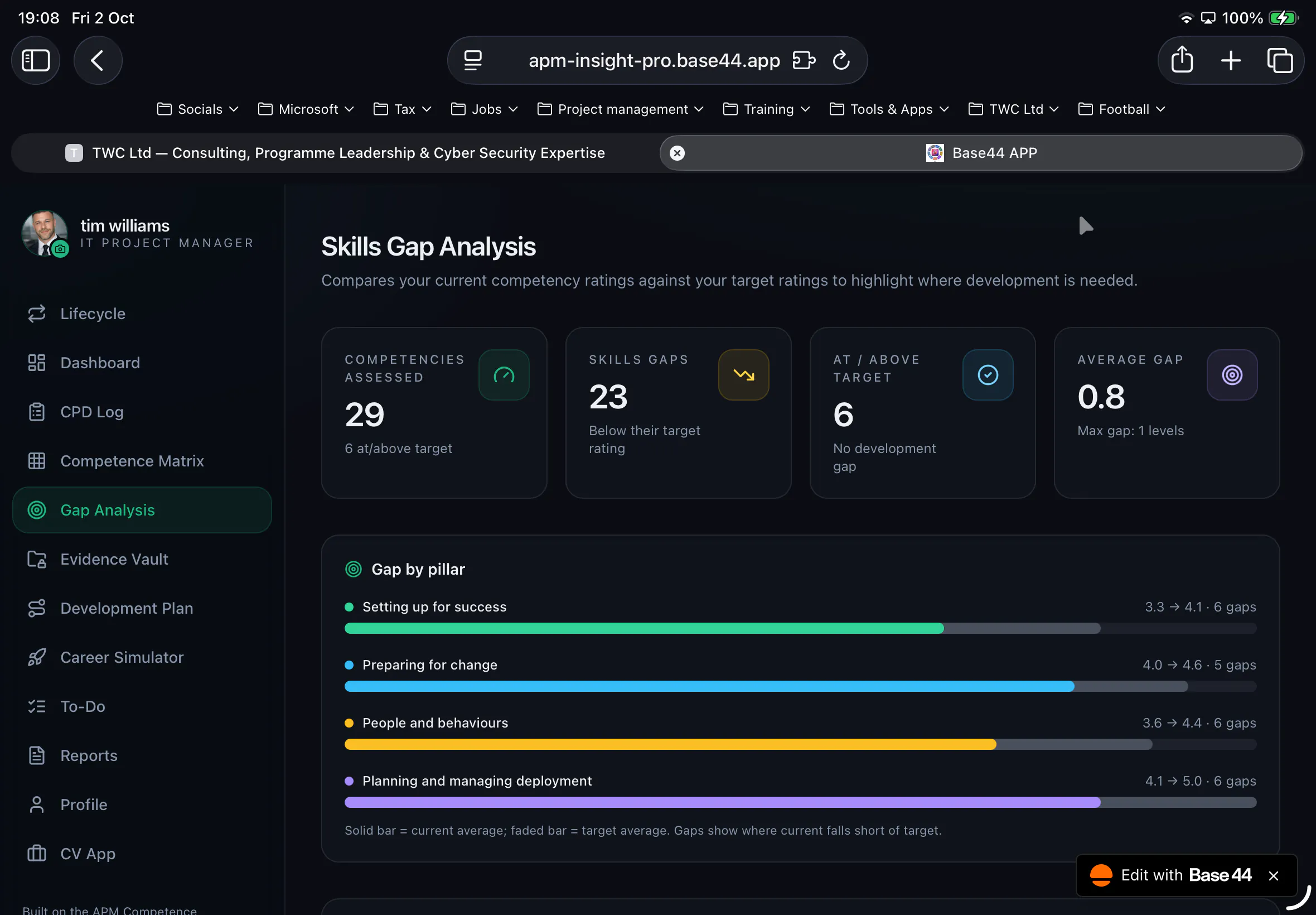The image size is (1316, 915).
Task: Expand the Jobs bookmarks folder
Action: coord(484,109)
